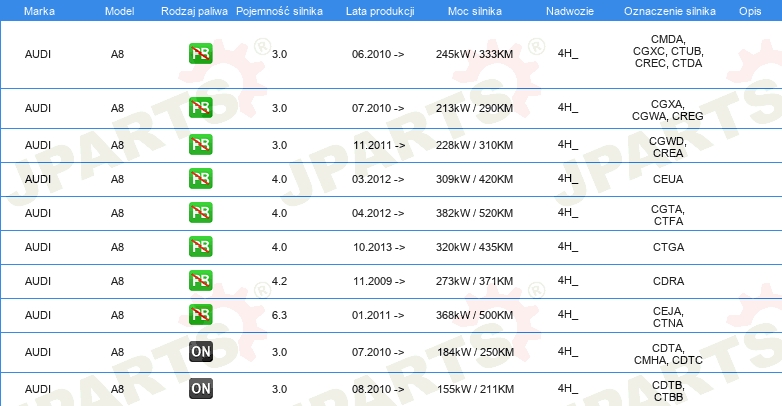
Task: Click the 4H_ body code in the CDRA row
Action: coord(568,280)
